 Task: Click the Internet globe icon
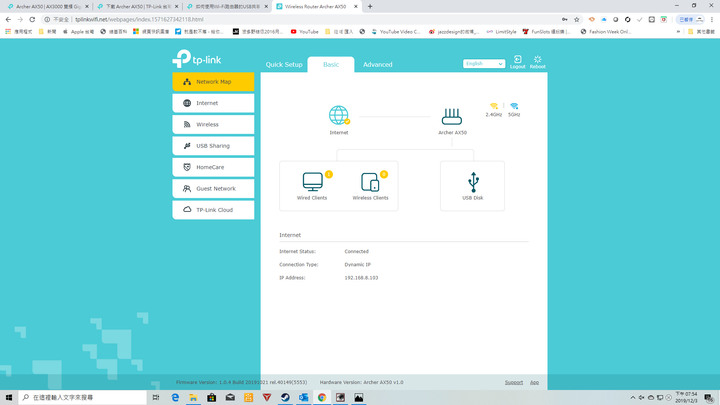point(339,115)
